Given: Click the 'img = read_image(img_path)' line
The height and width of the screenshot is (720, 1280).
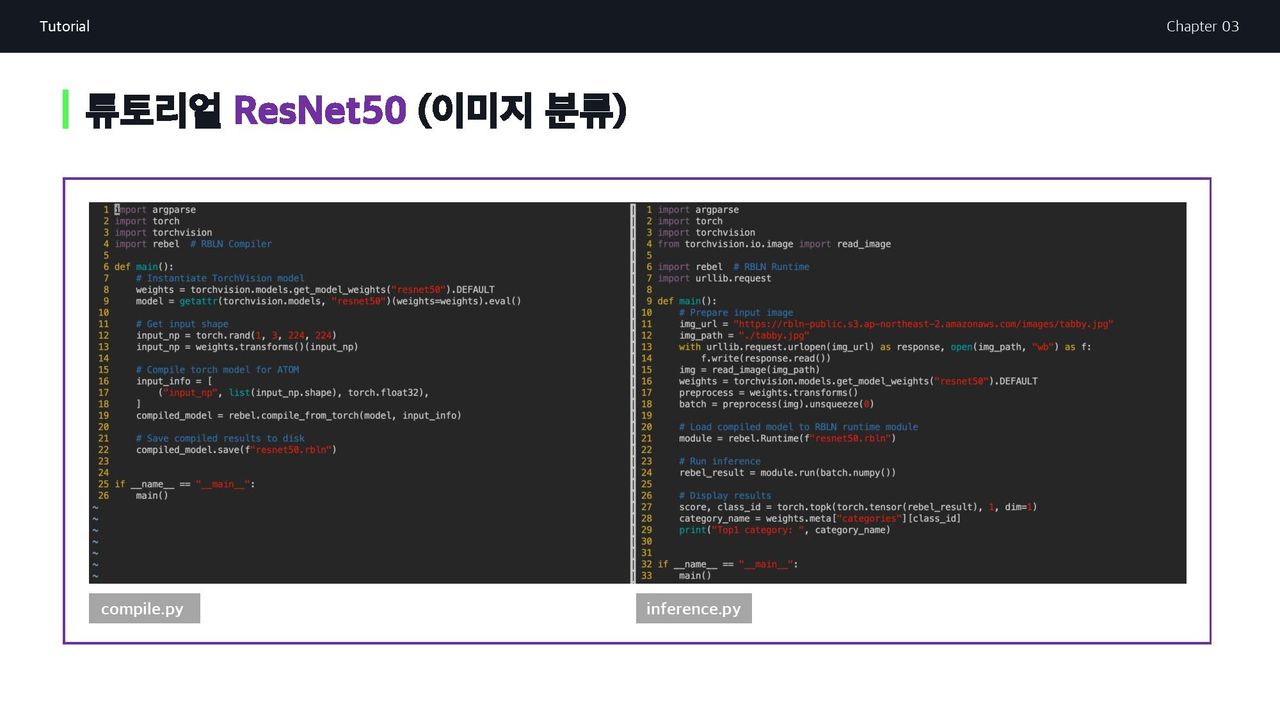Looking at the screenshot, I should click(x=749, y=370).
